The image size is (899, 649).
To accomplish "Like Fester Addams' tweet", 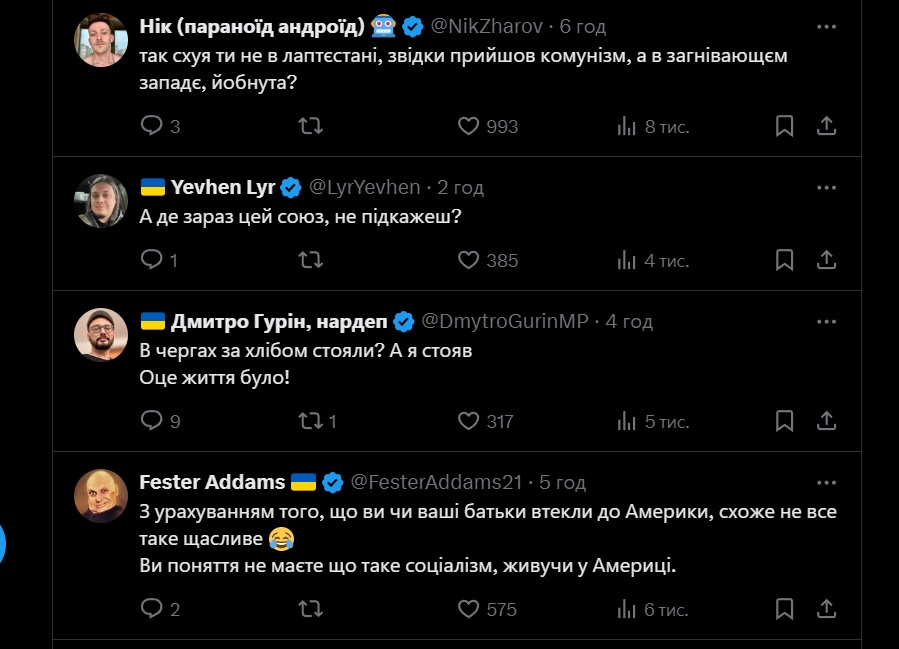I will click(469, 608).
